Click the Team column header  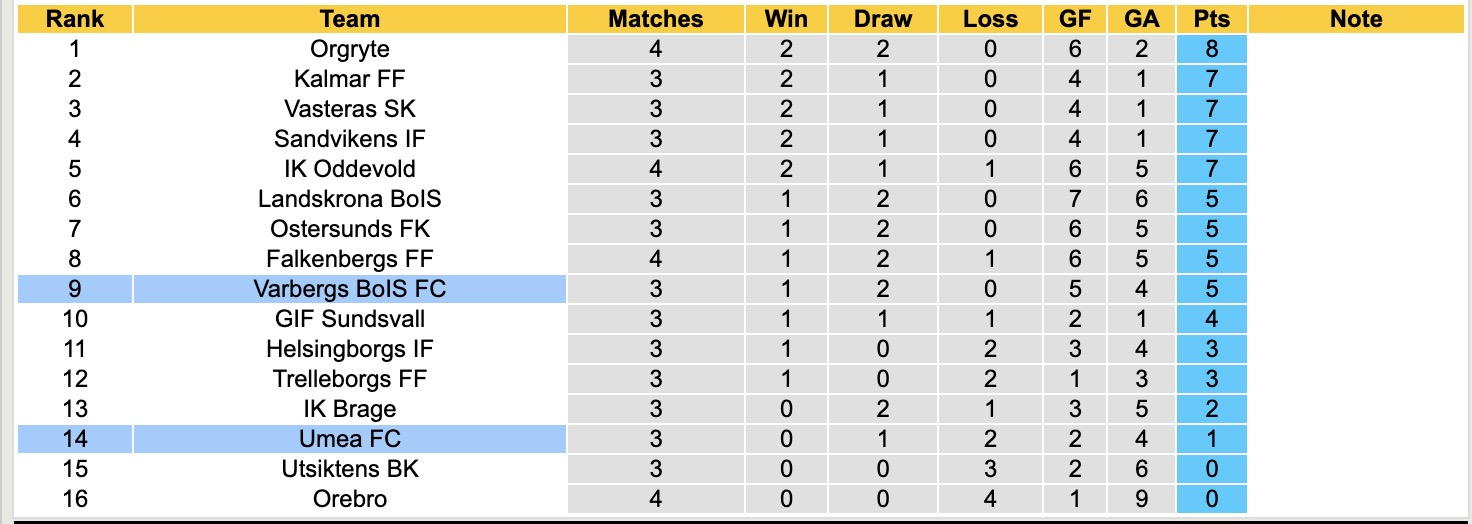(350, 19)
